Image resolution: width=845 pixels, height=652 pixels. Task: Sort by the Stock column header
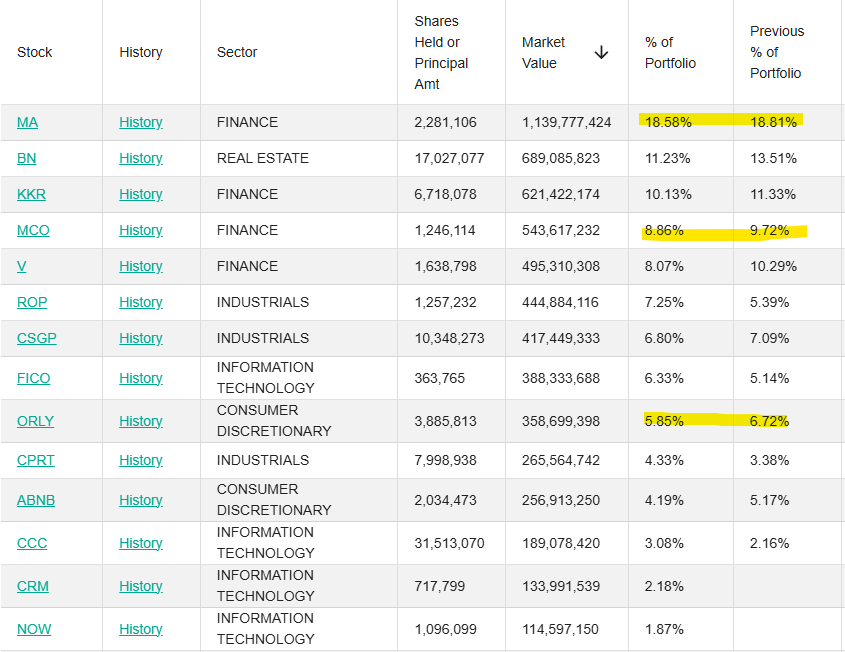coord(34,52)
